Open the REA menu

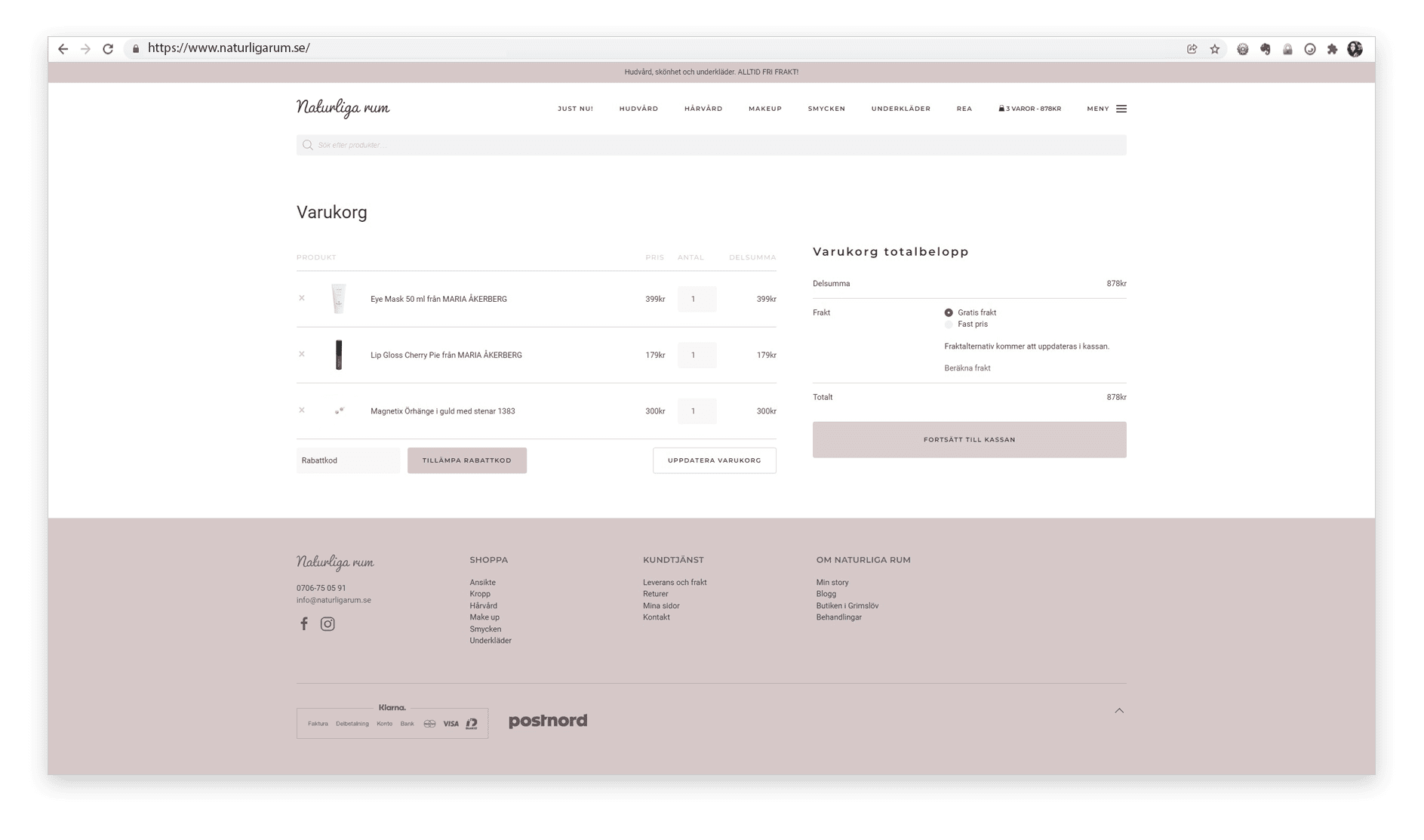(x=964, y=109)
